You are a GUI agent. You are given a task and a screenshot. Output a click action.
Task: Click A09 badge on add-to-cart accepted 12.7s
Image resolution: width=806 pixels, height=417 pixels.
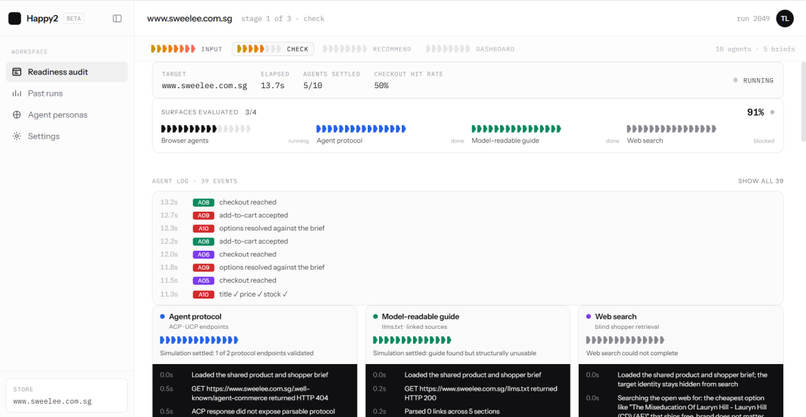(x=204, y=215)
